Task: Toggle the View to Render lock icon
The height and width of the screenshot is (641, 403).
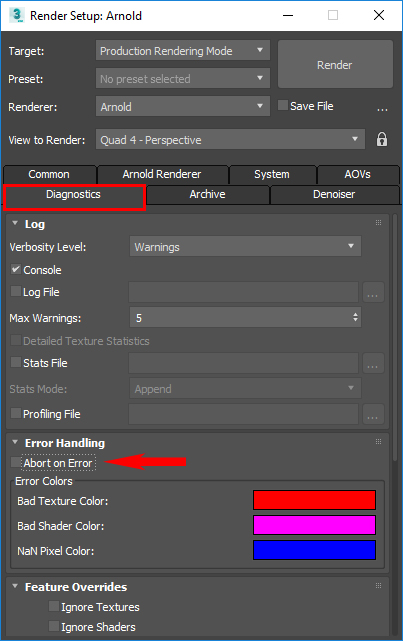Action: point(382,139)
